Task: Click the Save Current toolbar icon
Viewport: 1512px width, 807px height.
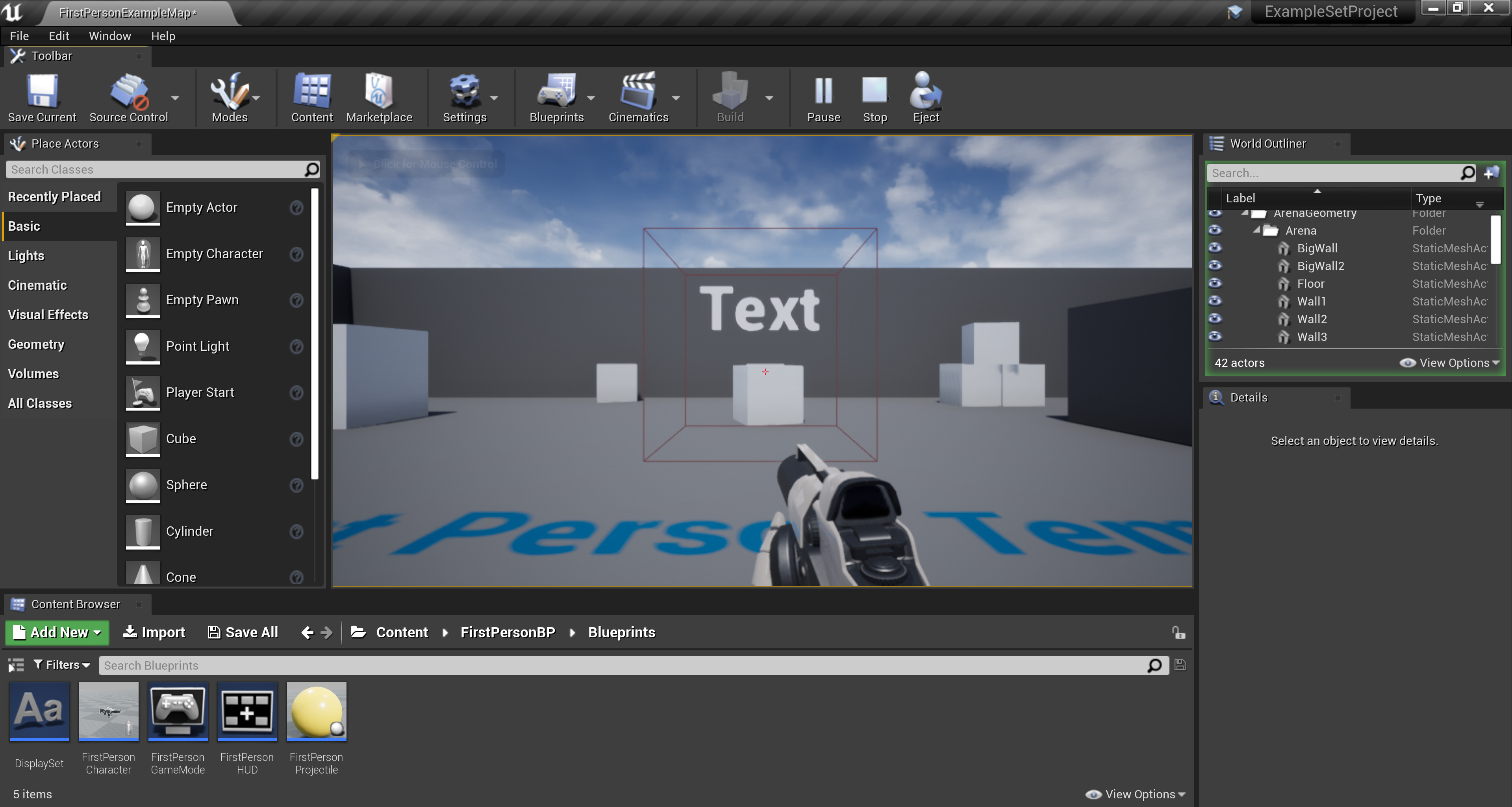Action: (x=42, y=97)
